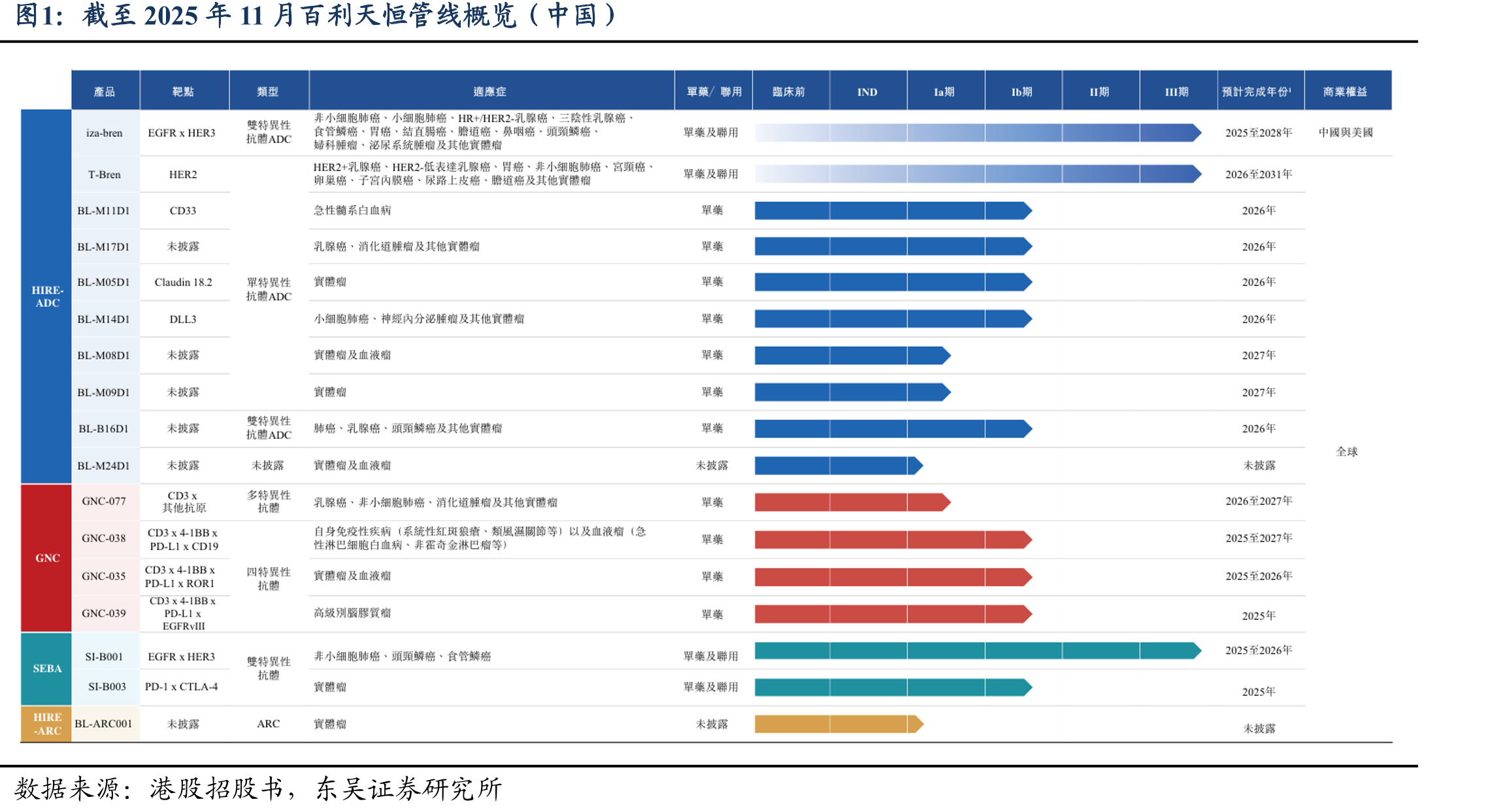The image size is (1490, 812).
Task: Click the SI-B003 teal progress bar
Action: tap(893, 687)
